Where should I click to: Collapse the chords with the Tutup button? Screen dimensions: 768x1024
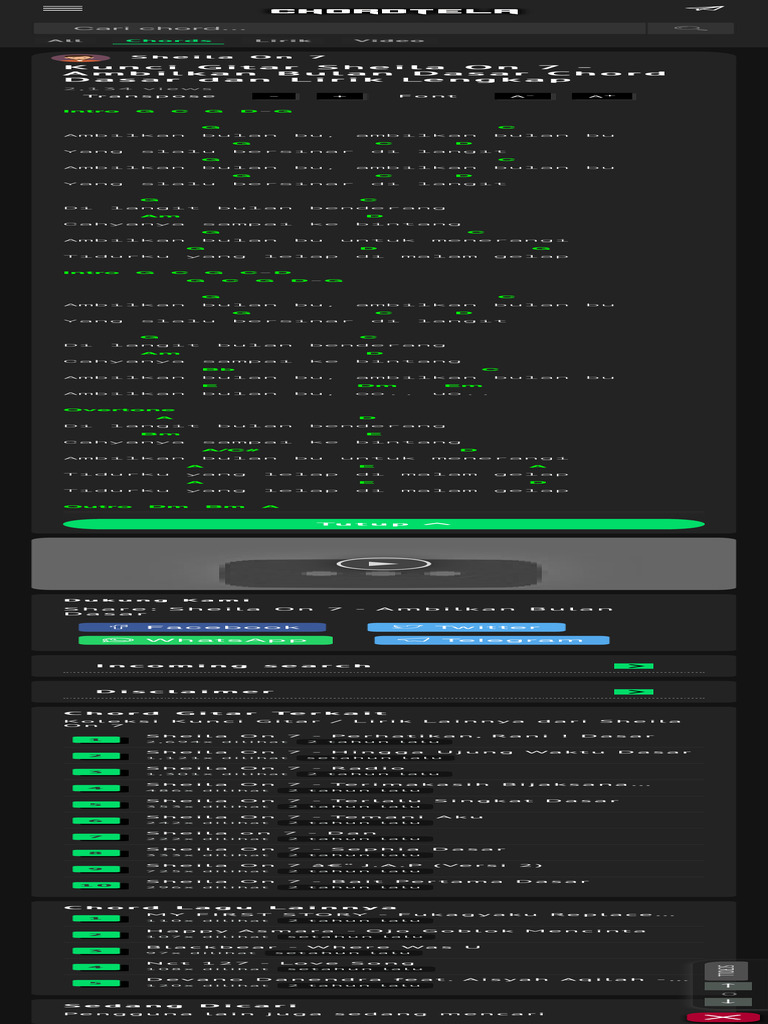pos(383,523)
